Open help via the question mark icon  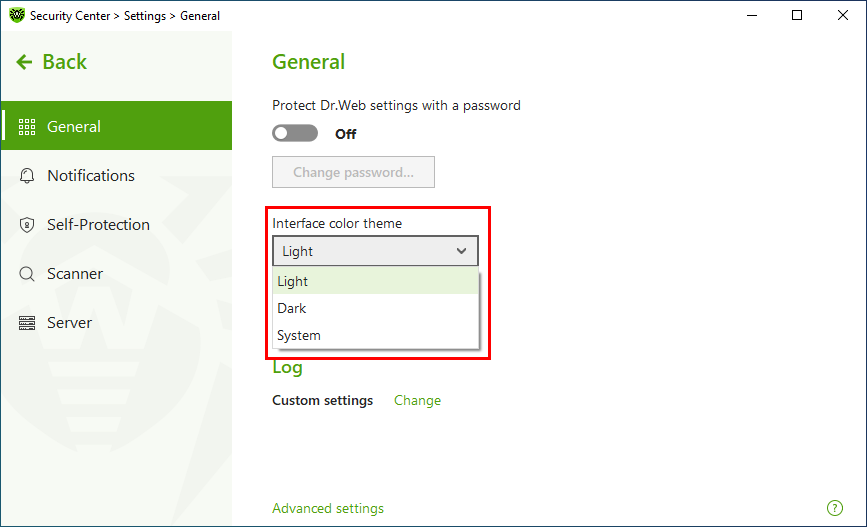(x=834, y=508)
